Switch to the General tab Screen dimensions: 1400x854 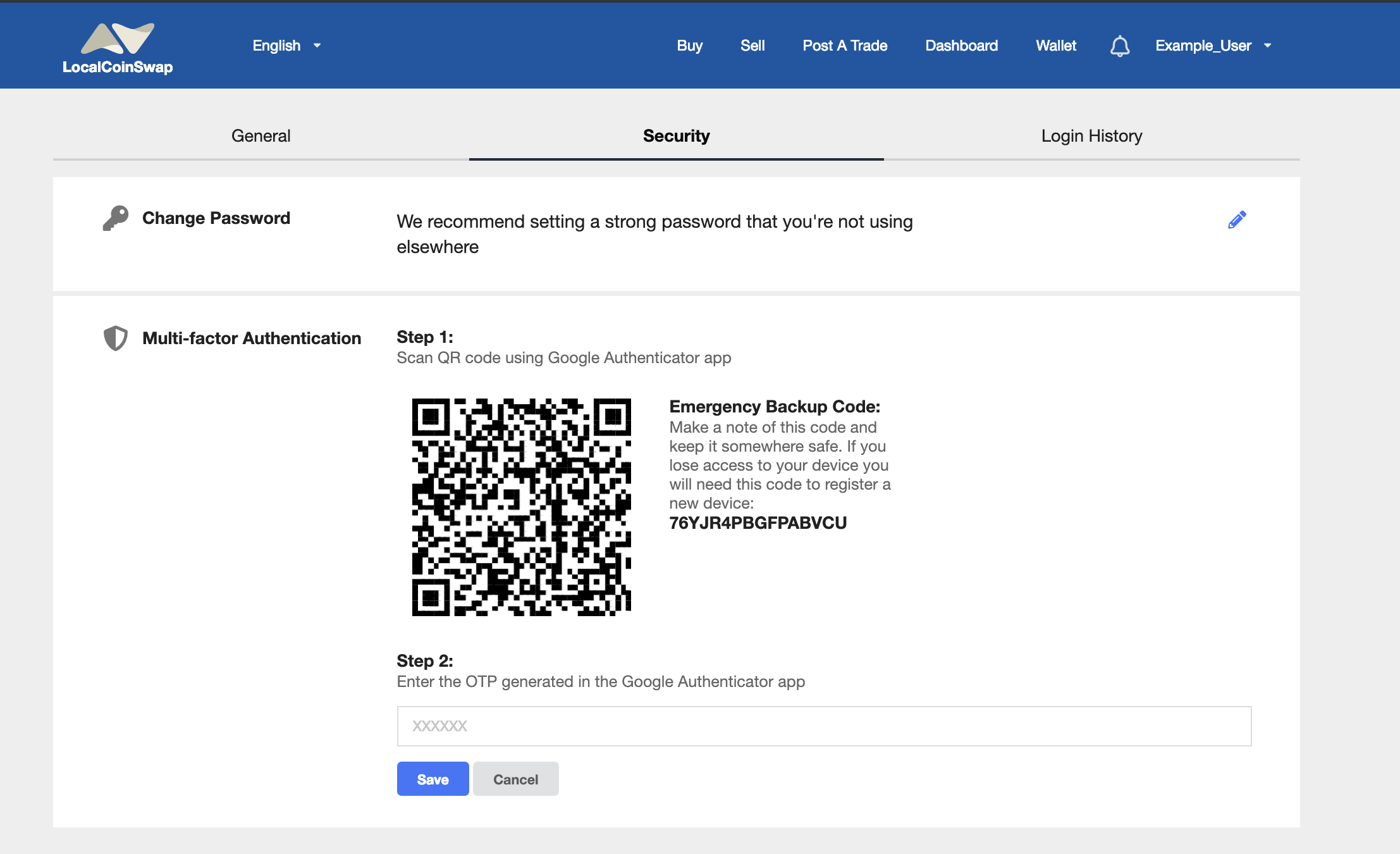[261, 136]
